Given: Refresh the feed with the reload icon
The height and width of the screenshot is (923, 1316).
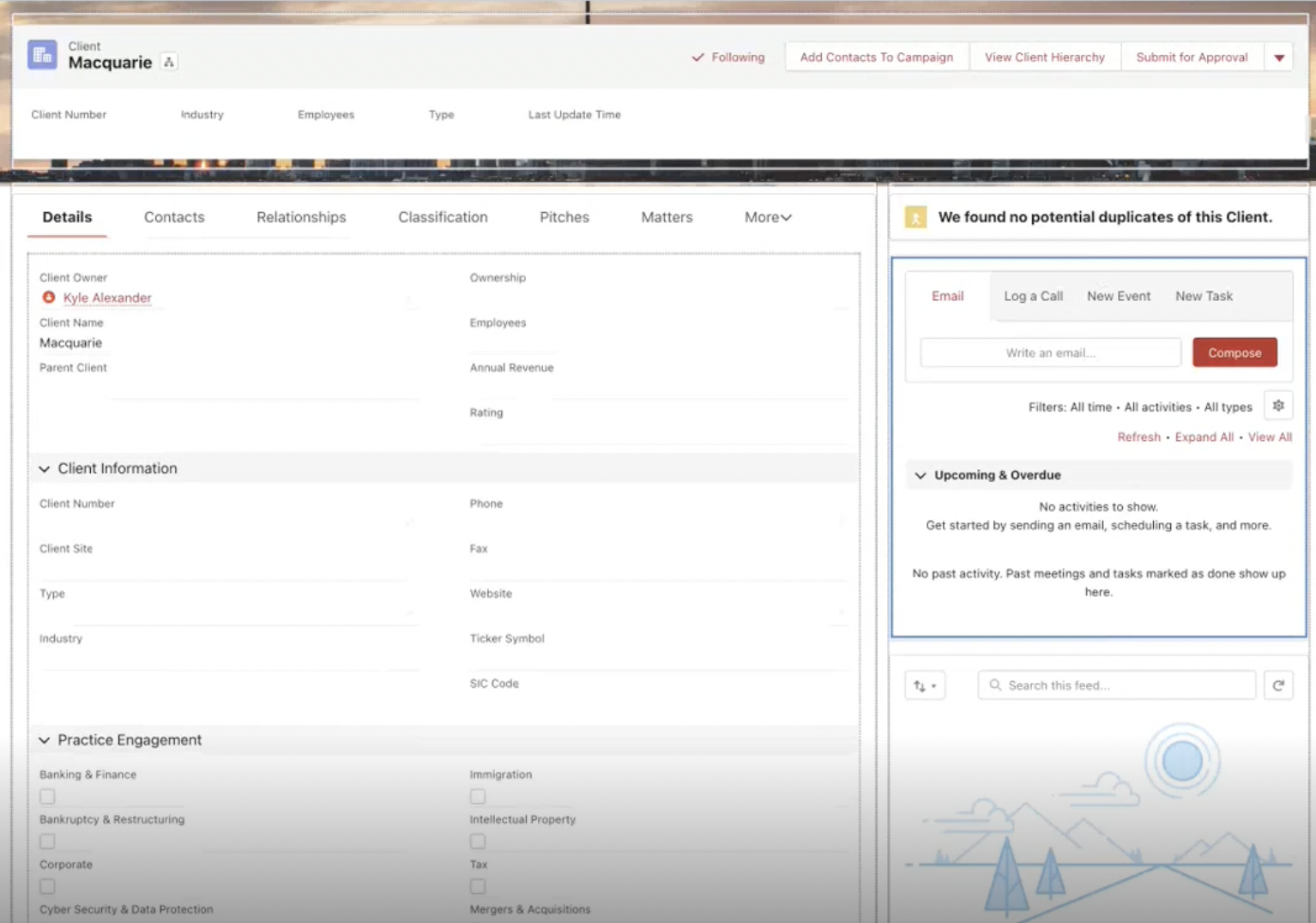Looking at the screenshot, I should pos(1278,685).
